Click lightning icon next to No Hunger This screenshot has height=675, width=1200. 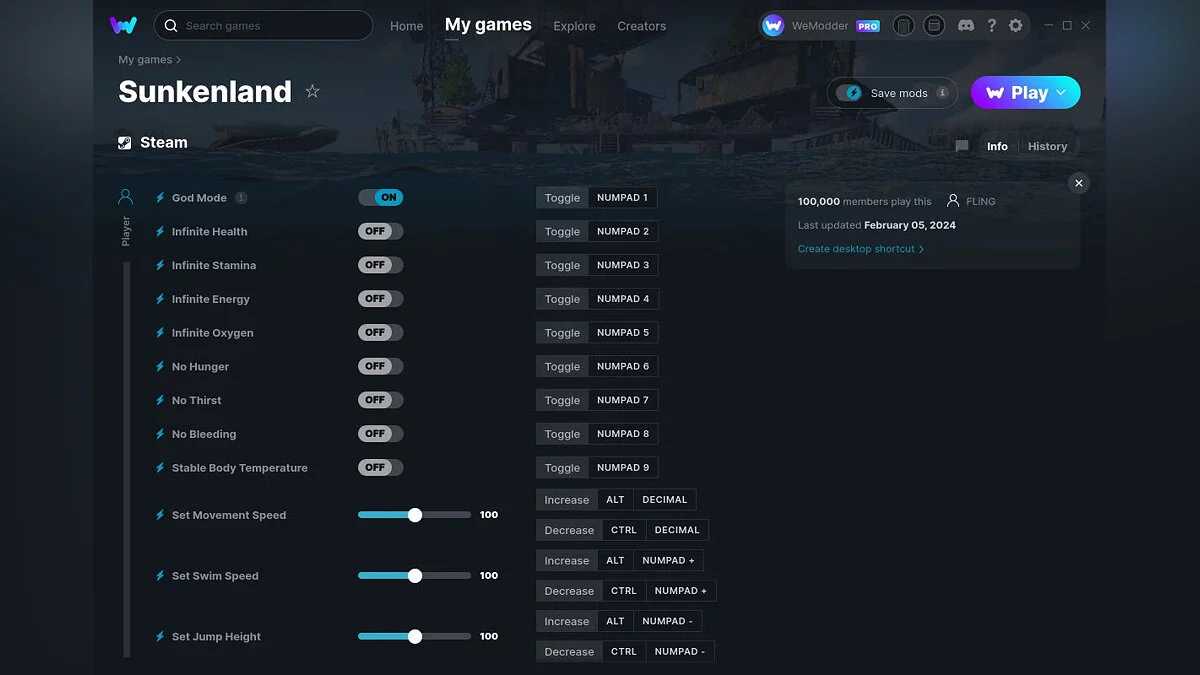pos(160,367)
